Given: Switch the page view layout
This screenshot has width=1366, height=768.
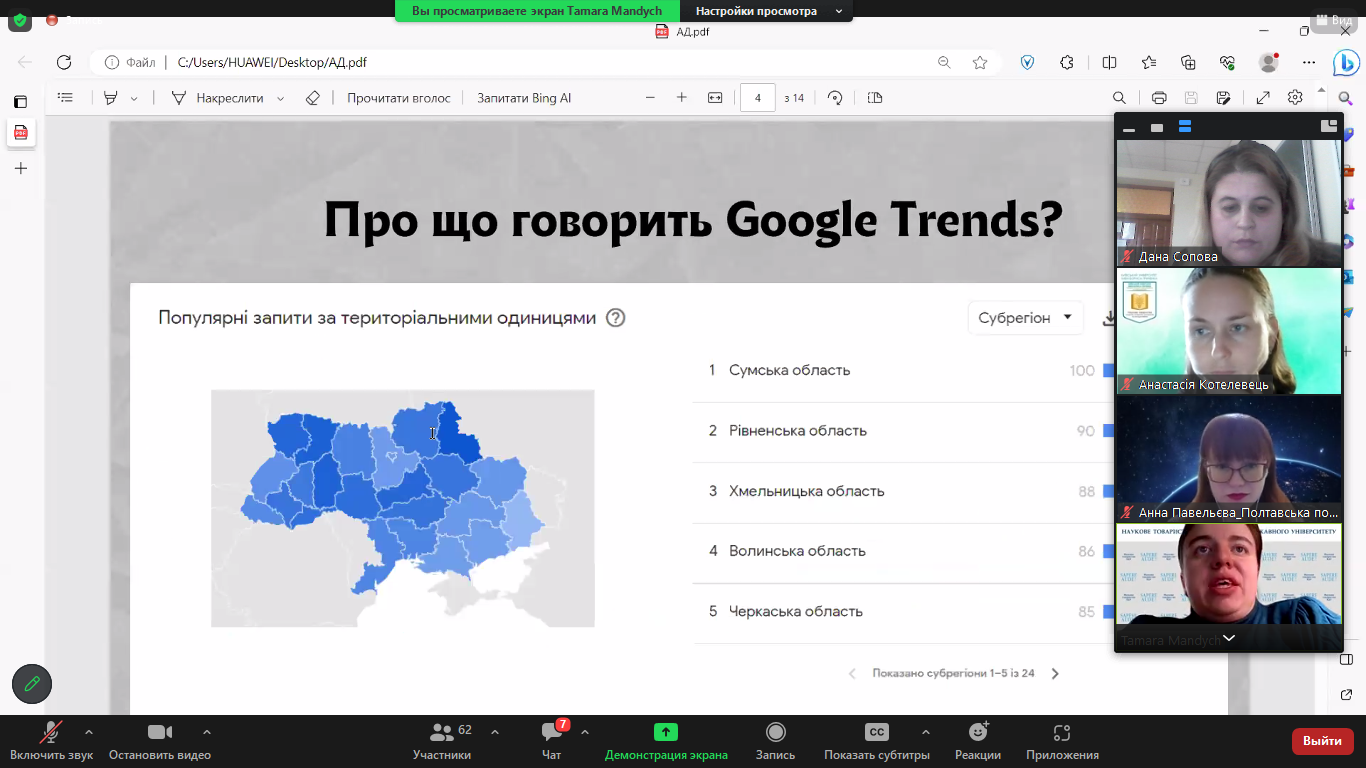Looking at the screenshot, I should click(875, 98).
